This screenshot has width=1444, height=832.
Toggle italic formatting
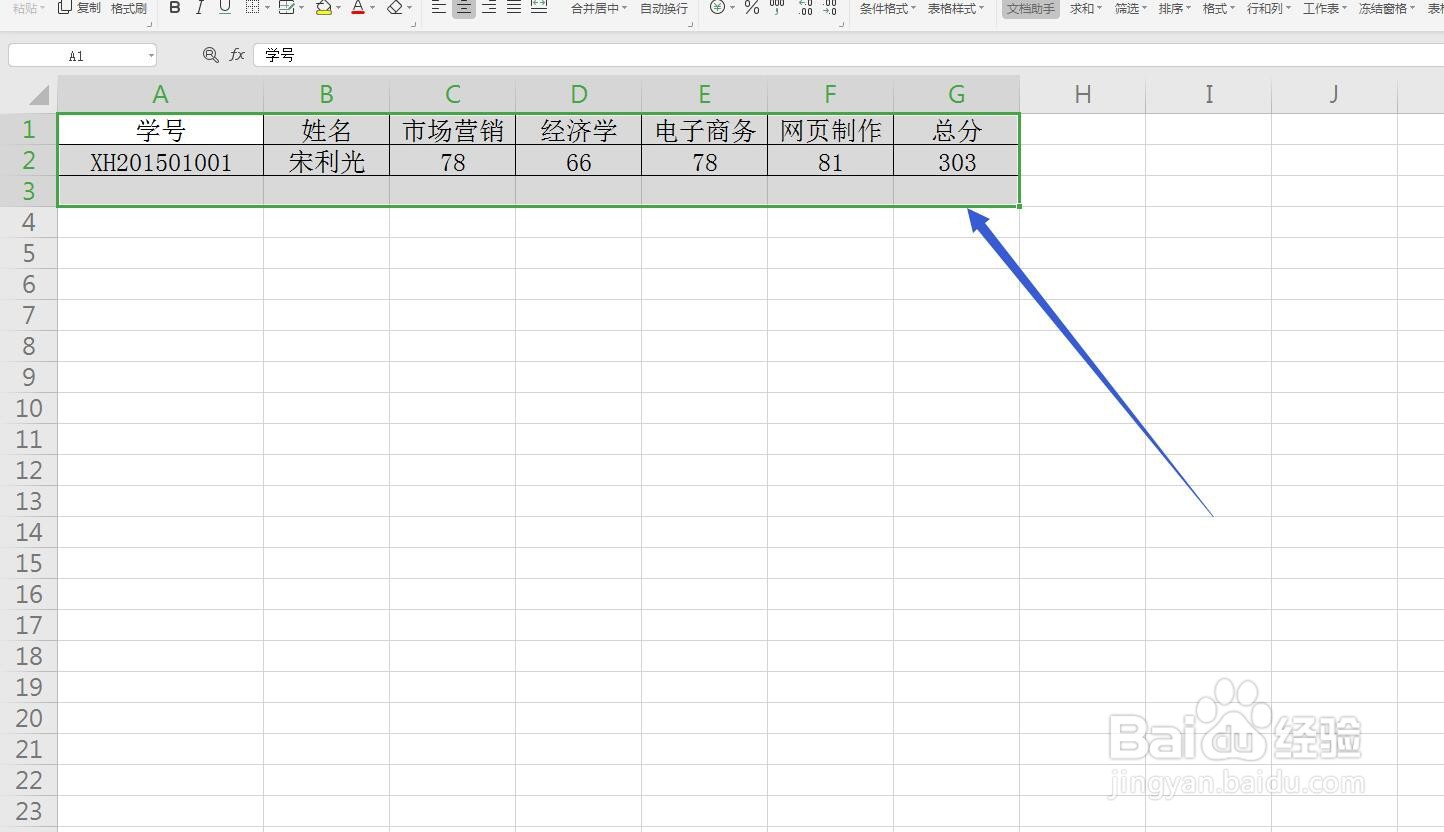tap(200, 8)
